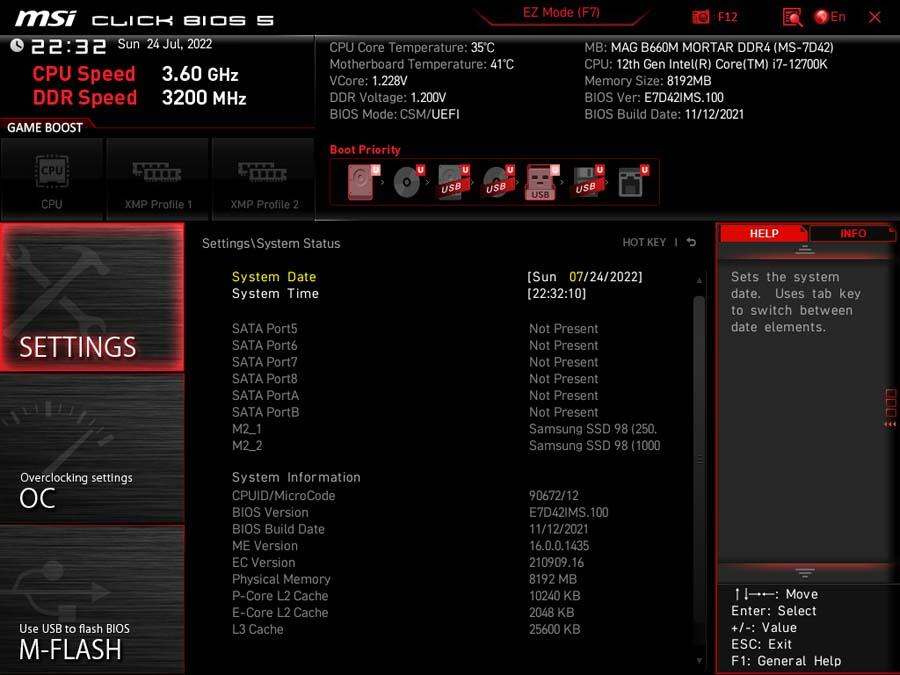This screenshot has width=900, height=675.
Task: Click the clock icon beside 22:32
Action: pyautogui.click(x=17, y=45)
